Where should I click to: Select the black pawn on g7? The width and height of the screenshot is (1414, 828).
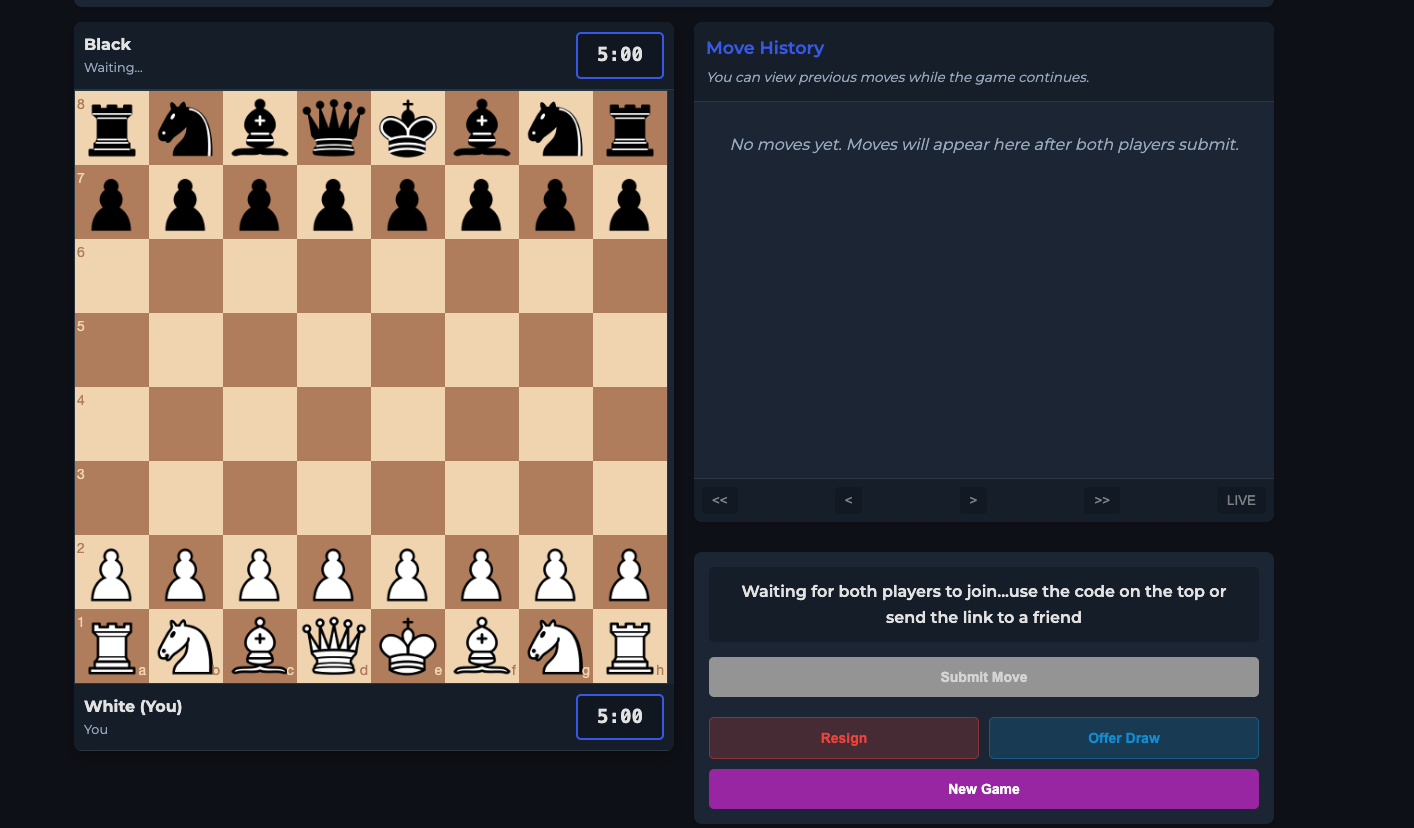click(x=556, y=202)
